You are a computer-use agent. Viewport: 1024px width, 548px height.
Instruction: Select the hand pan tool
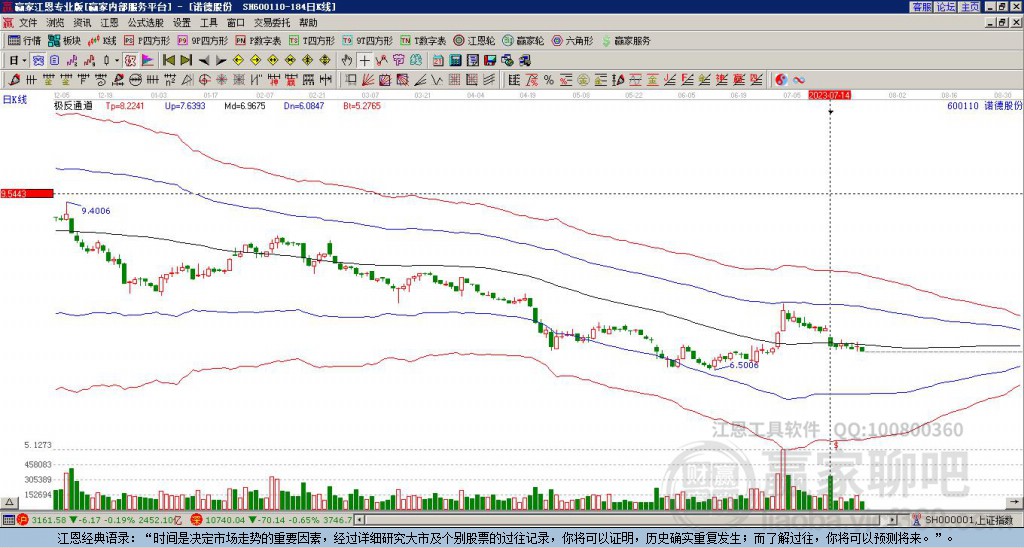pyautogui.click(x=347, y=60)
